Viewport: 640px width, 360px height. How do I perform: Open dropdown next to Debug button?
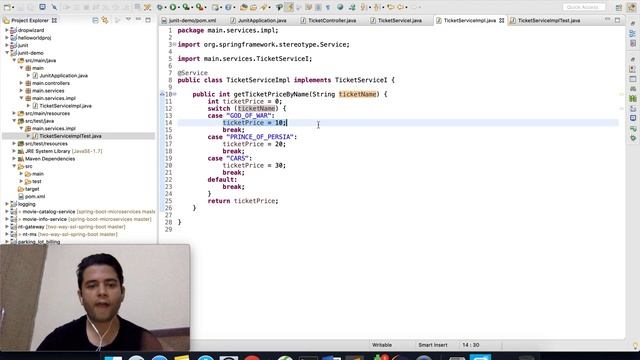pos(166,7)
